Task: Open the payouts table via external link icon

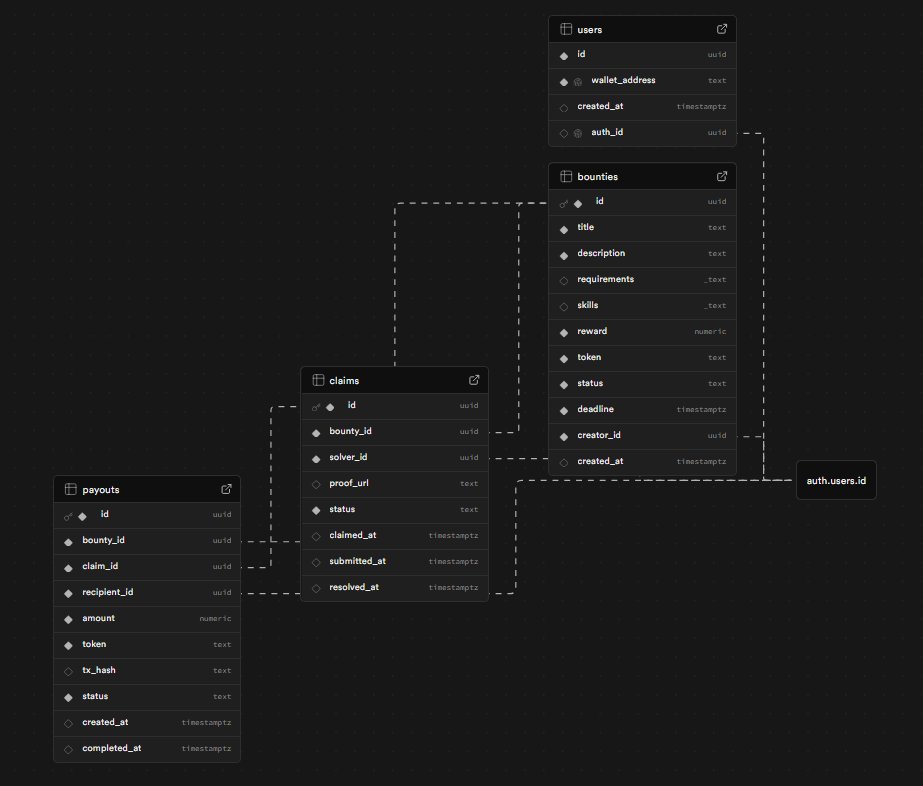Action: point(226,489)
